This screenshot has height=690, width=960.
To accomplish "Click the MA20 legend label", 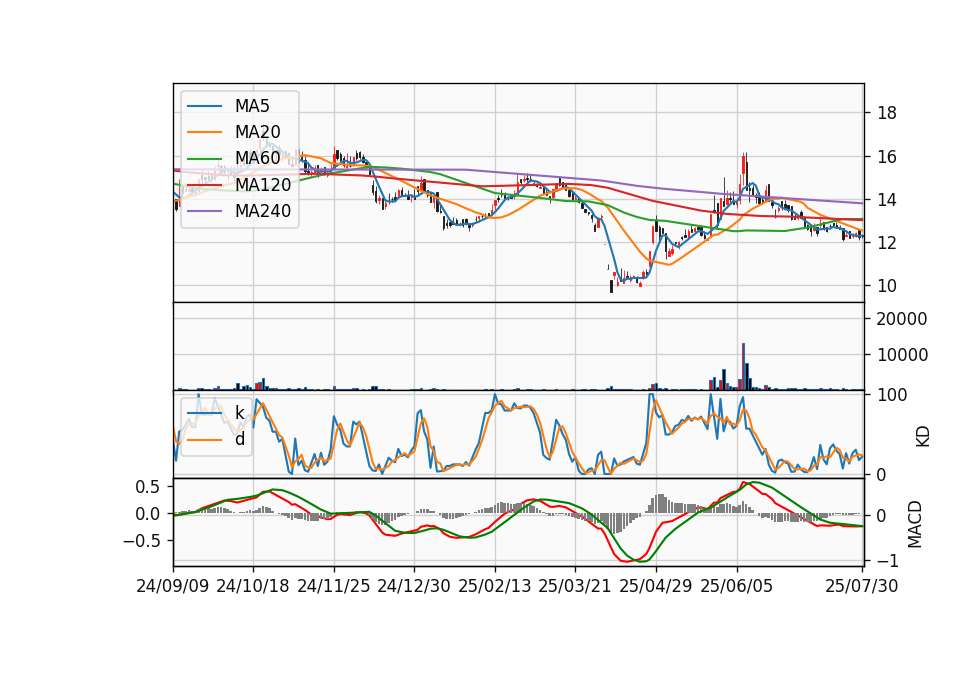I will point(258,132).
